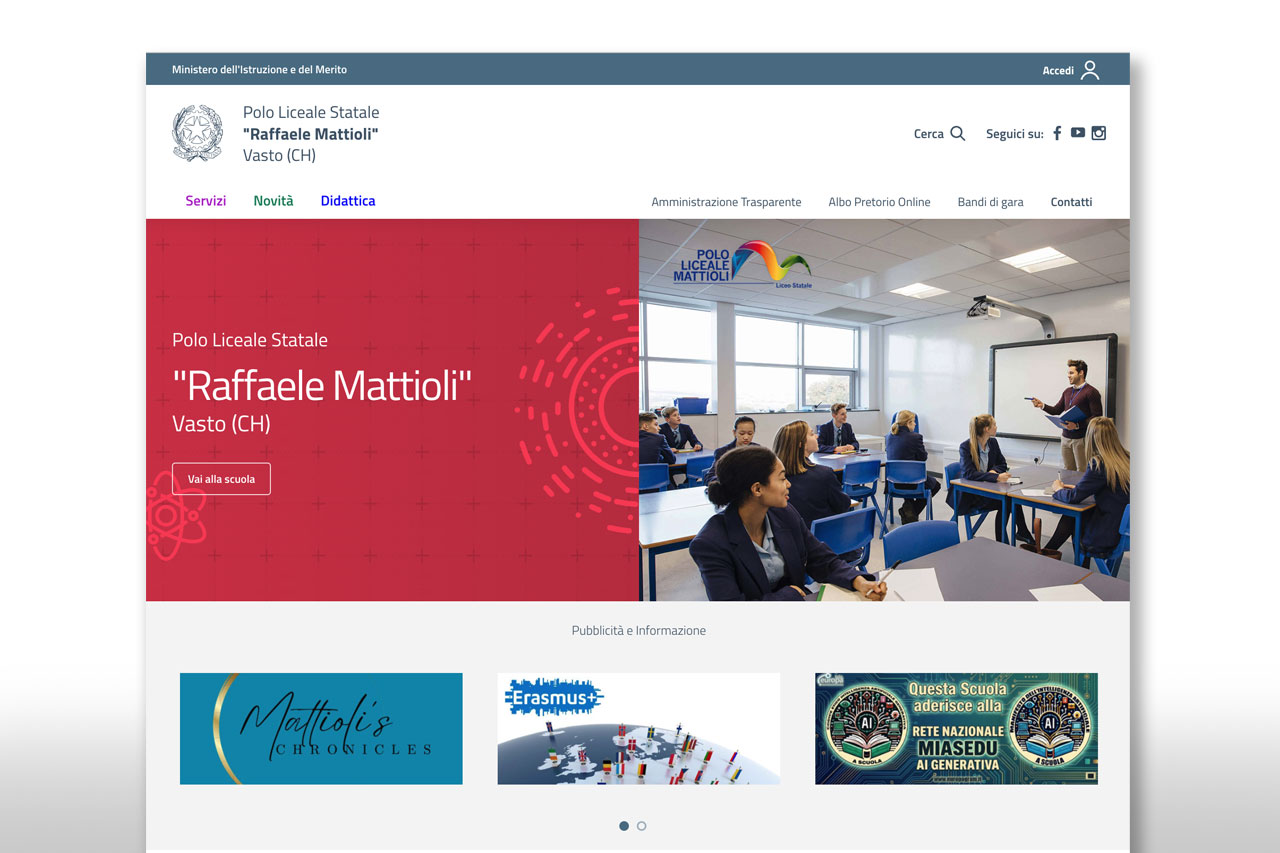Click the "Pubblicità e Informazione" heading
The height and width of the screenshot is (853, 1280).
(x=639, y=630)
